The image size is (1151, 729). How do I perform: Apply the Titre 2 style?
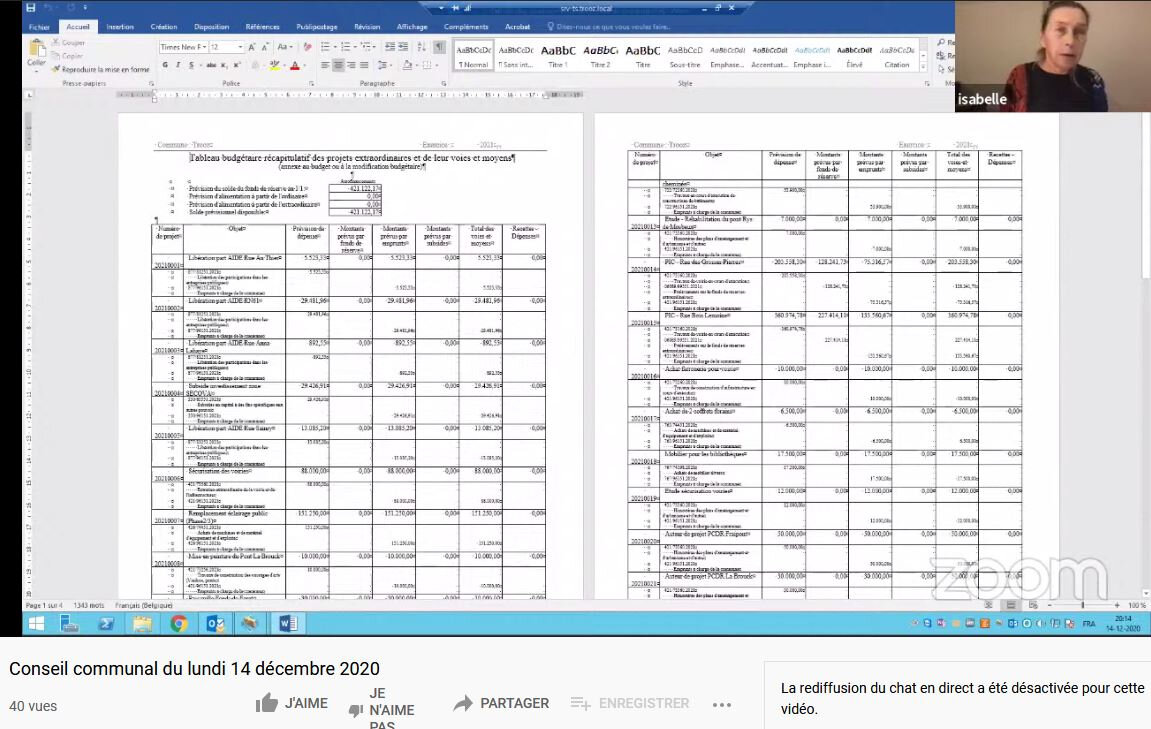coord(600,56)
